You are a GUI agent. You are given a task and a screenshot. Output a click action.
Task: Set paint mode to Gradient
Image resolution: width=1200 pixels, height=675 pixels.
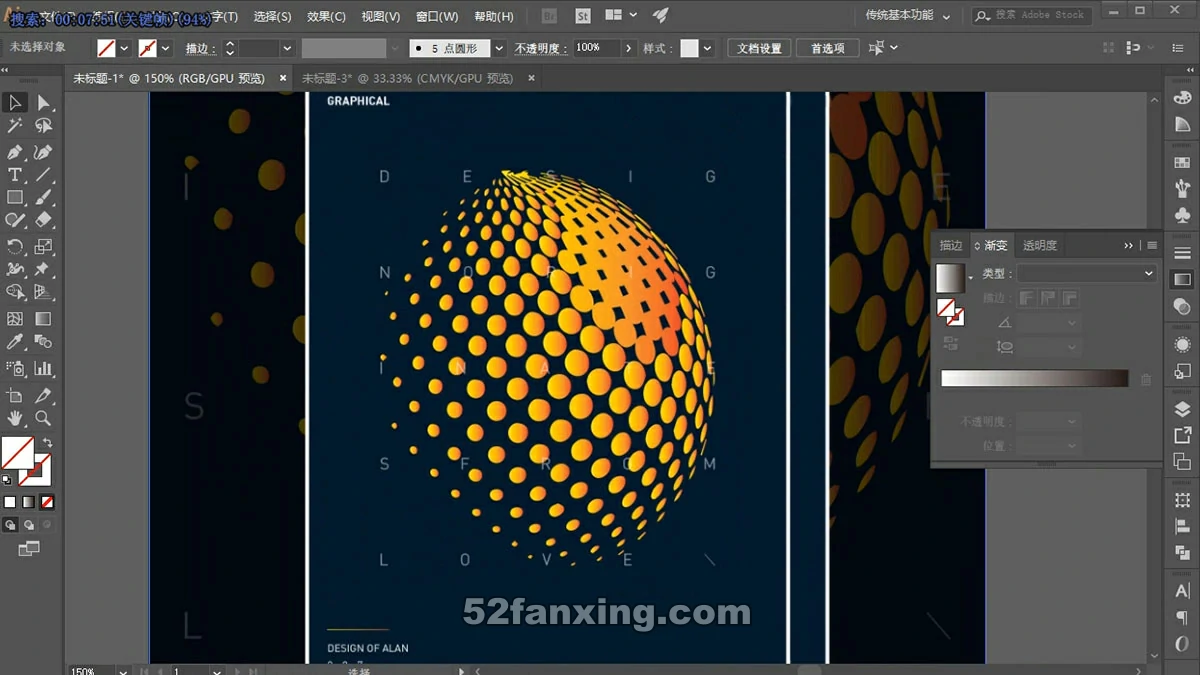[28, 502]
